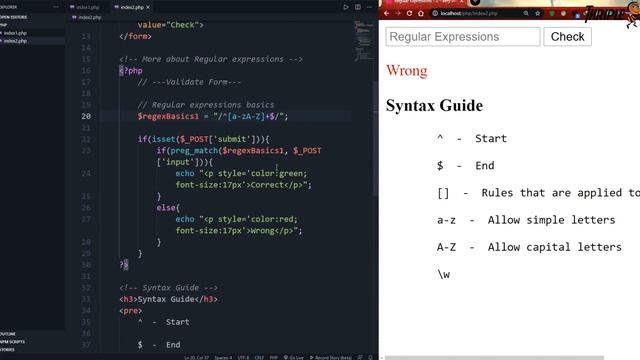The height and width of the screenshot is (360, 640).
Task: Click Record Story status bar item
Action: pos(331,358)
